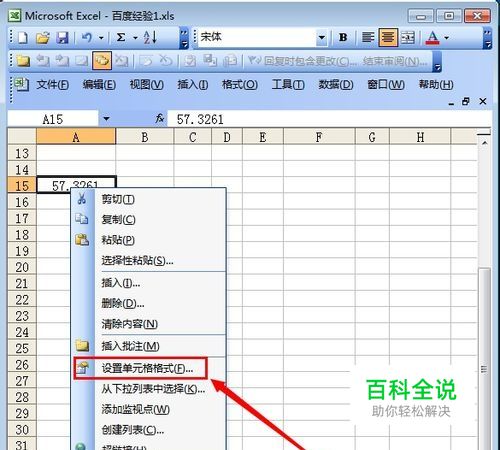
Task: Click the vertical scrollbar up arrow
Action: [x=484, y=143]
